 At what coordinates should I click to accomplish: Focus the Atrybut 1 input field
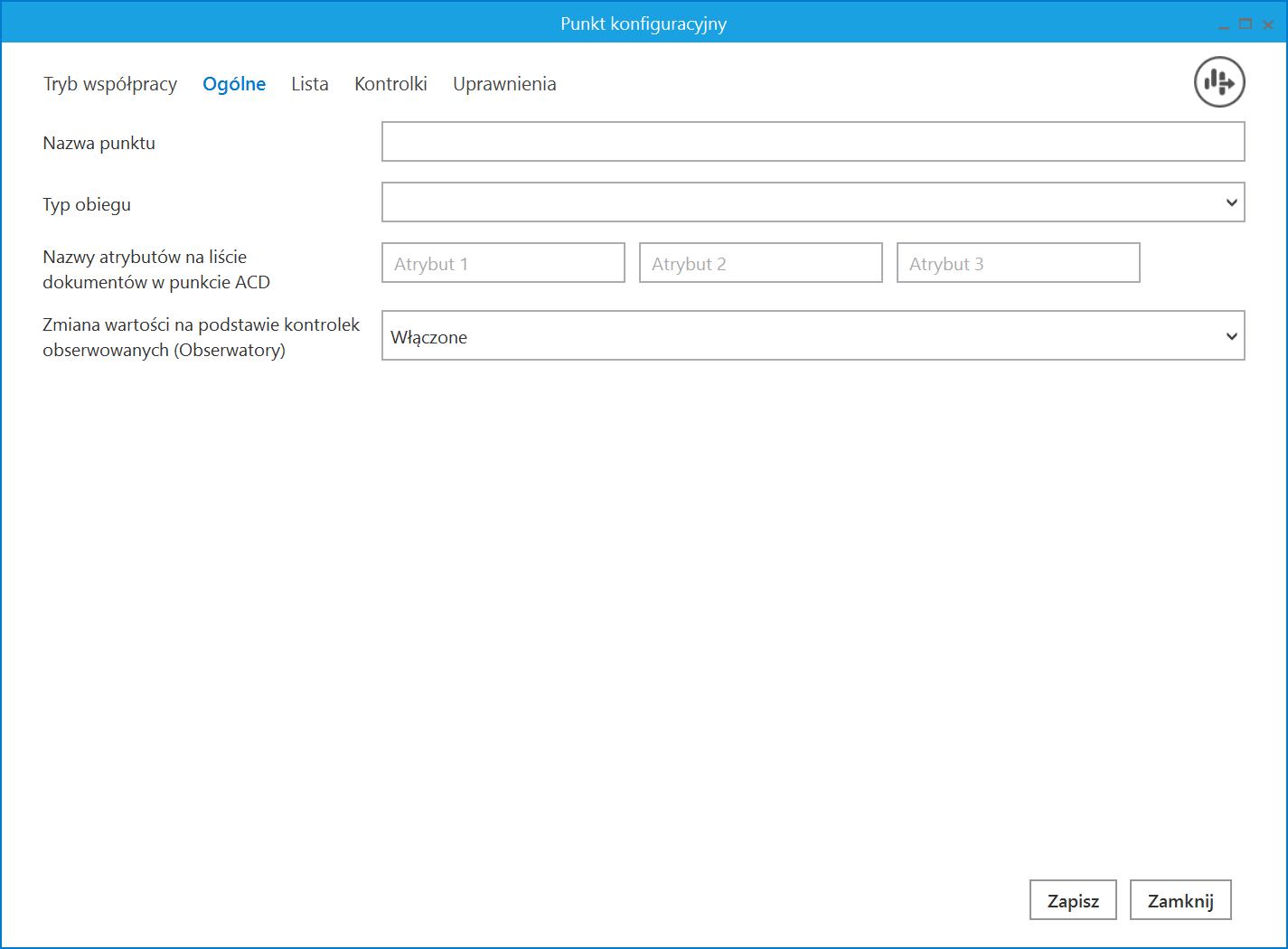(x=503, y=263)
